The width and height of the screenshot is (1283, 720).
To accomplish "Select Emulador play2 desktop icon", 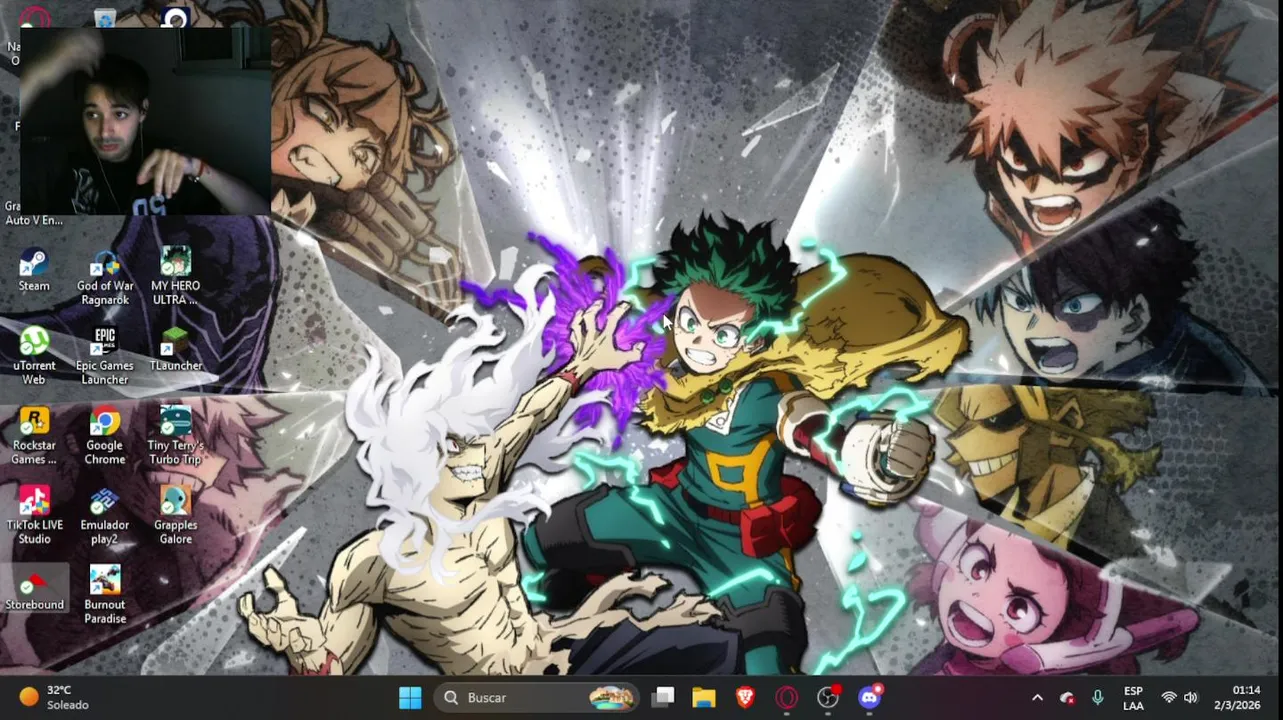I will (x=105, y=516).
